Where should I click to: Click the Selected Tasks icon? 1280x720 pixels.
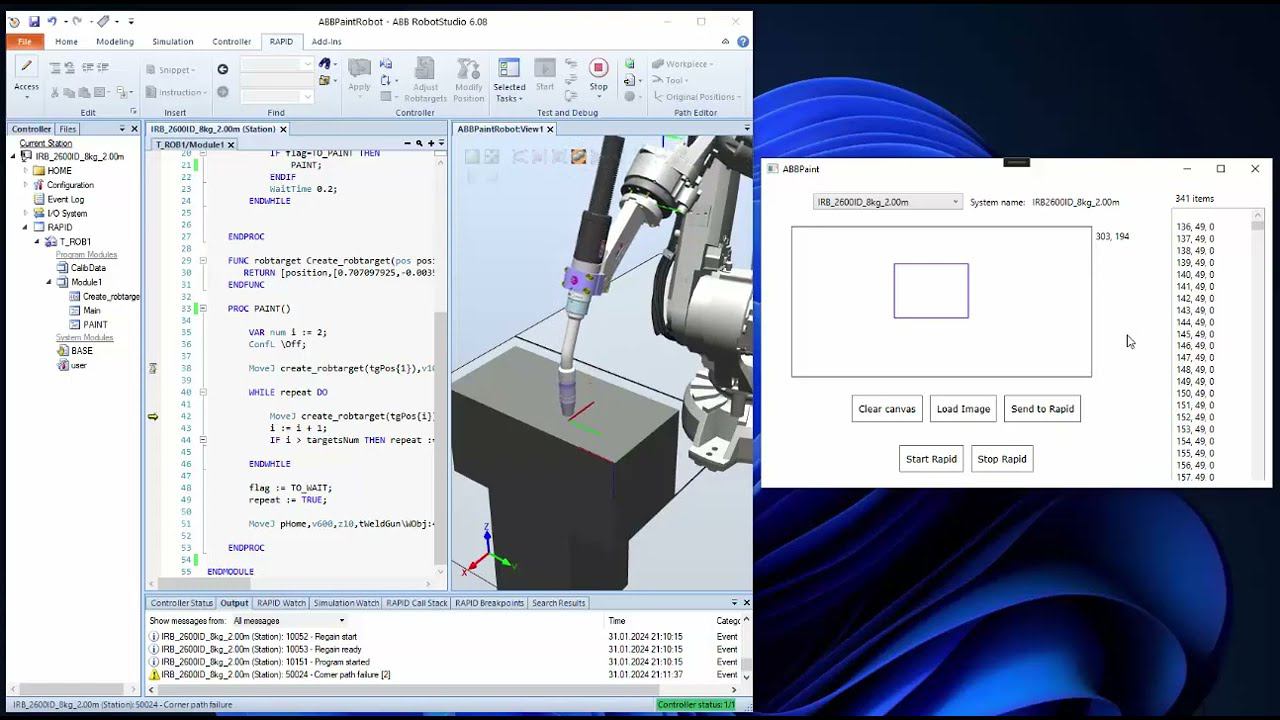coord(509,68)
